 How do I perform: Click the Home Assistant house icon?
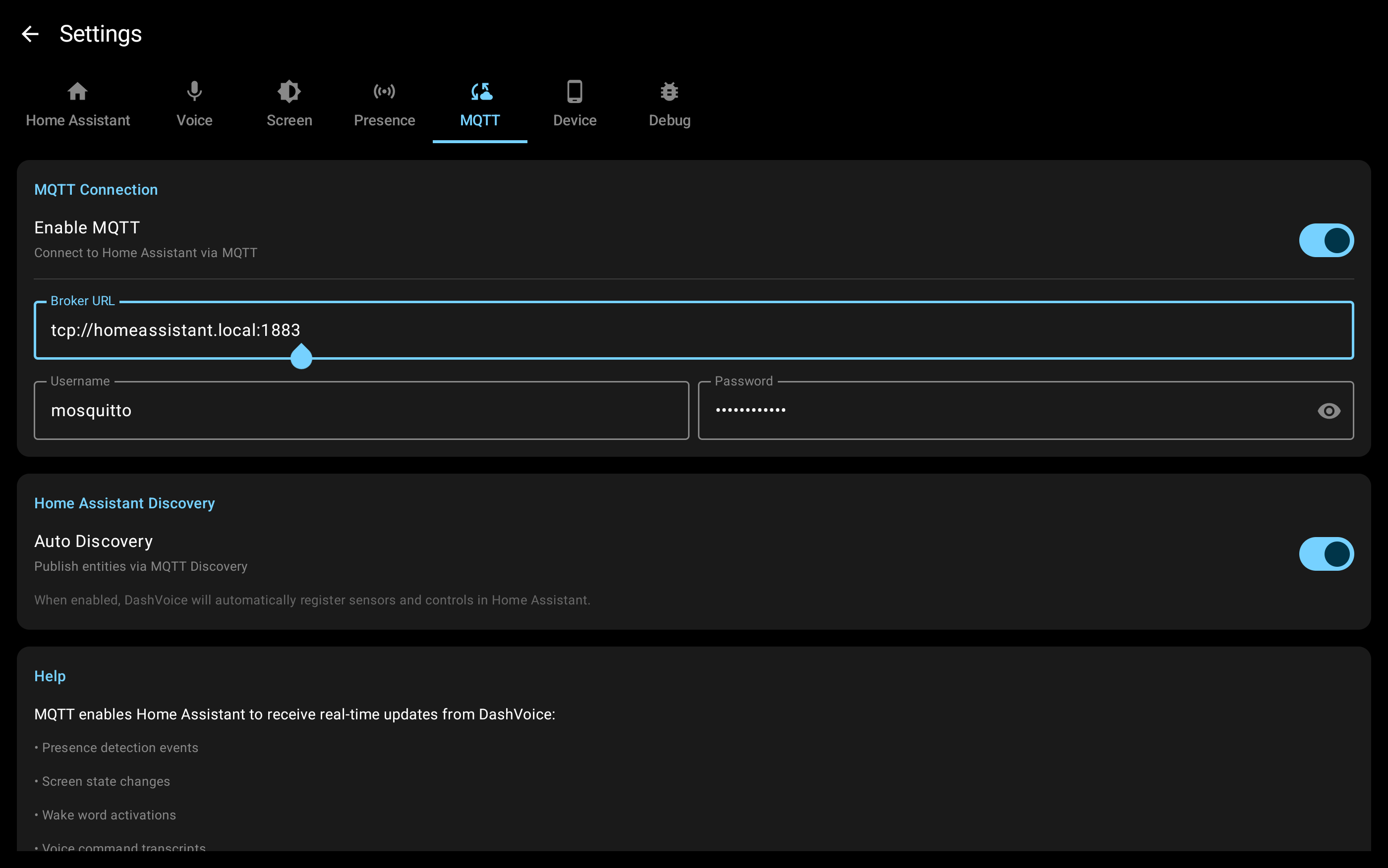pyautogui.click(x=77, y=91)
